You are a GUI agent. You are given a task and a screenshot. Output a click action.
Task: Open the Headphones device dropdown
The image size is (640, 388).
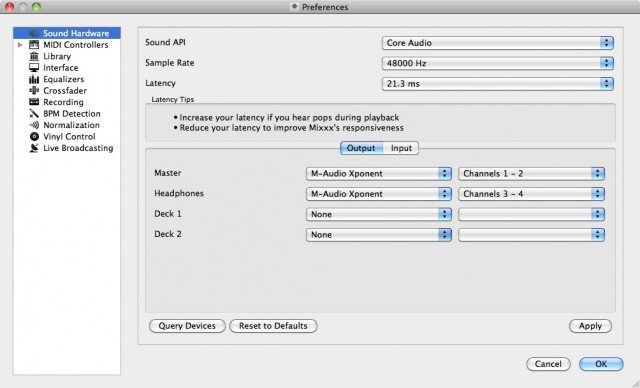[x=379, y=194]
